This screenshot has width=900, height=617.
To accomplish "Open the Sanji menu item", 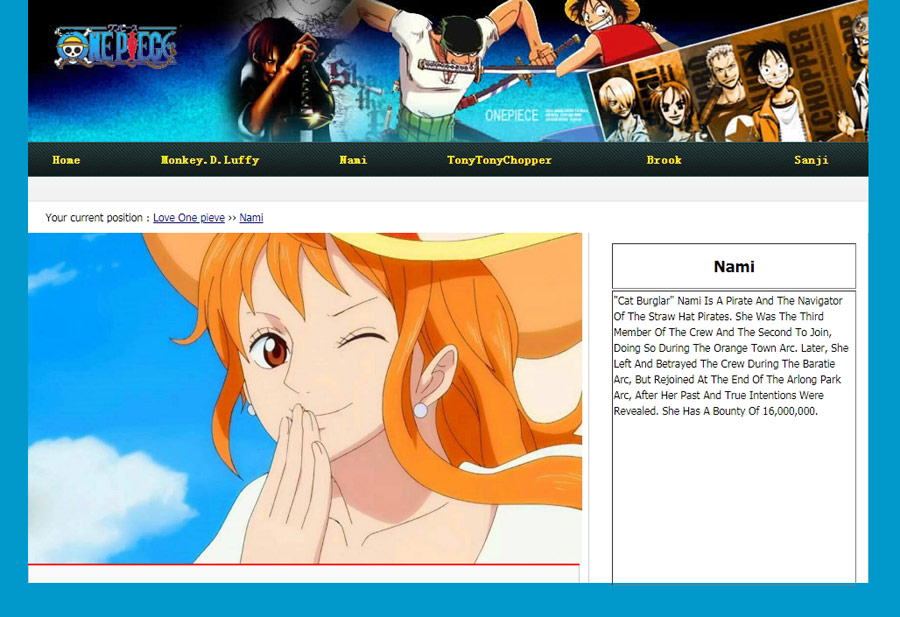I will click(x=811, y=160).
